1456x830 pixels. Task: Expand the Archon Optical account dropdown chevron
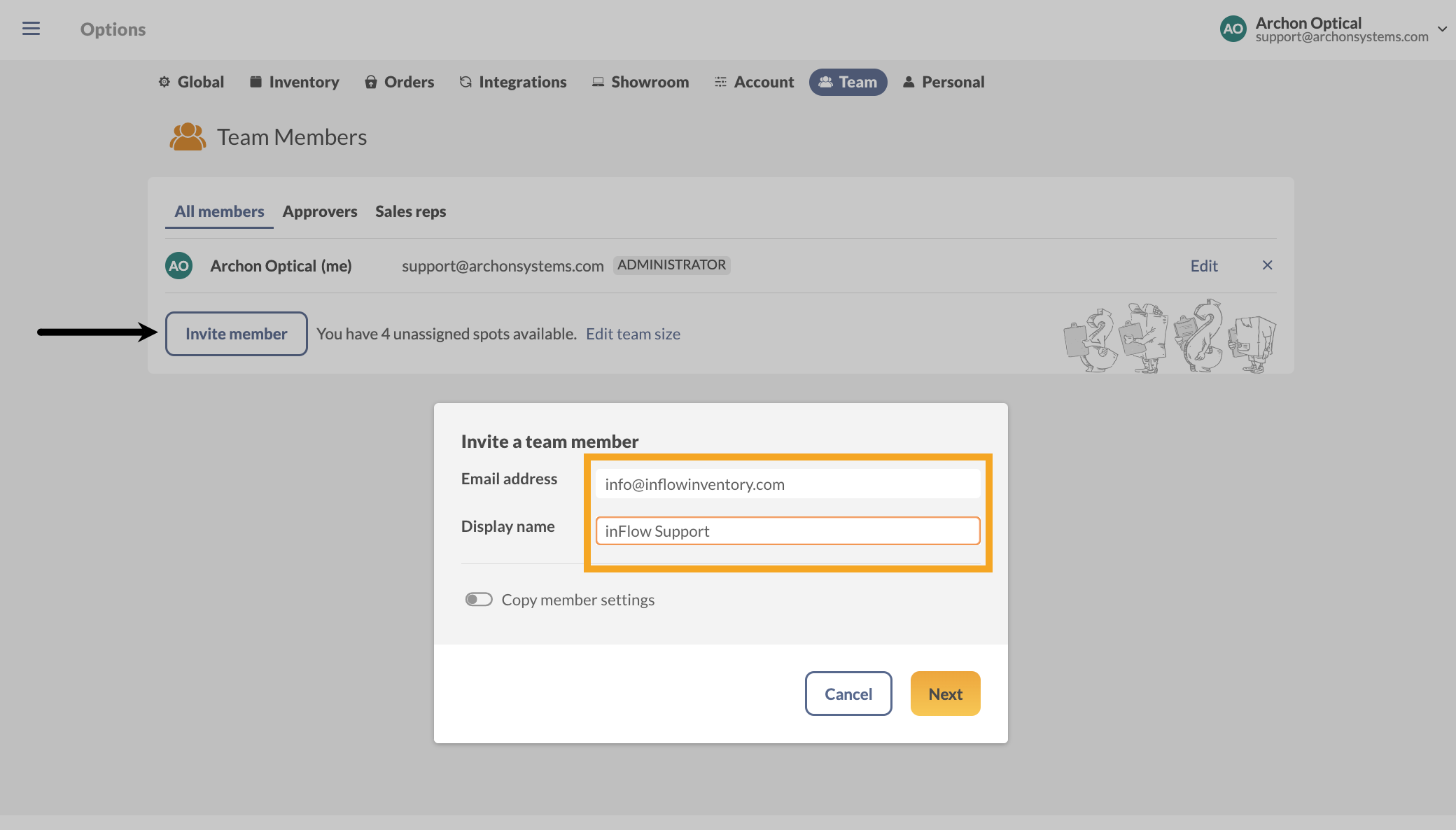coord(1442,29)
